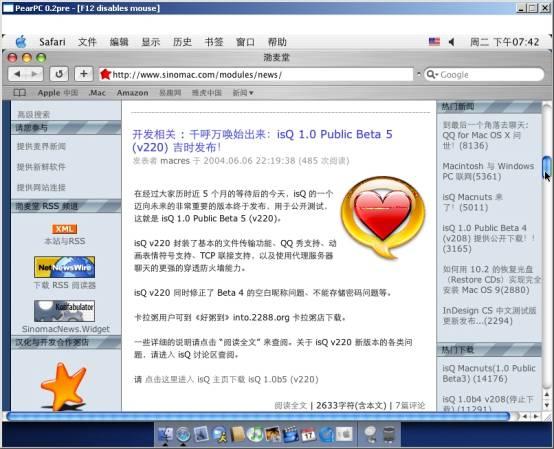The image size is (554, 449).
Task: Click the horizontal scrollbar right arrow
Action: [536, 416]
